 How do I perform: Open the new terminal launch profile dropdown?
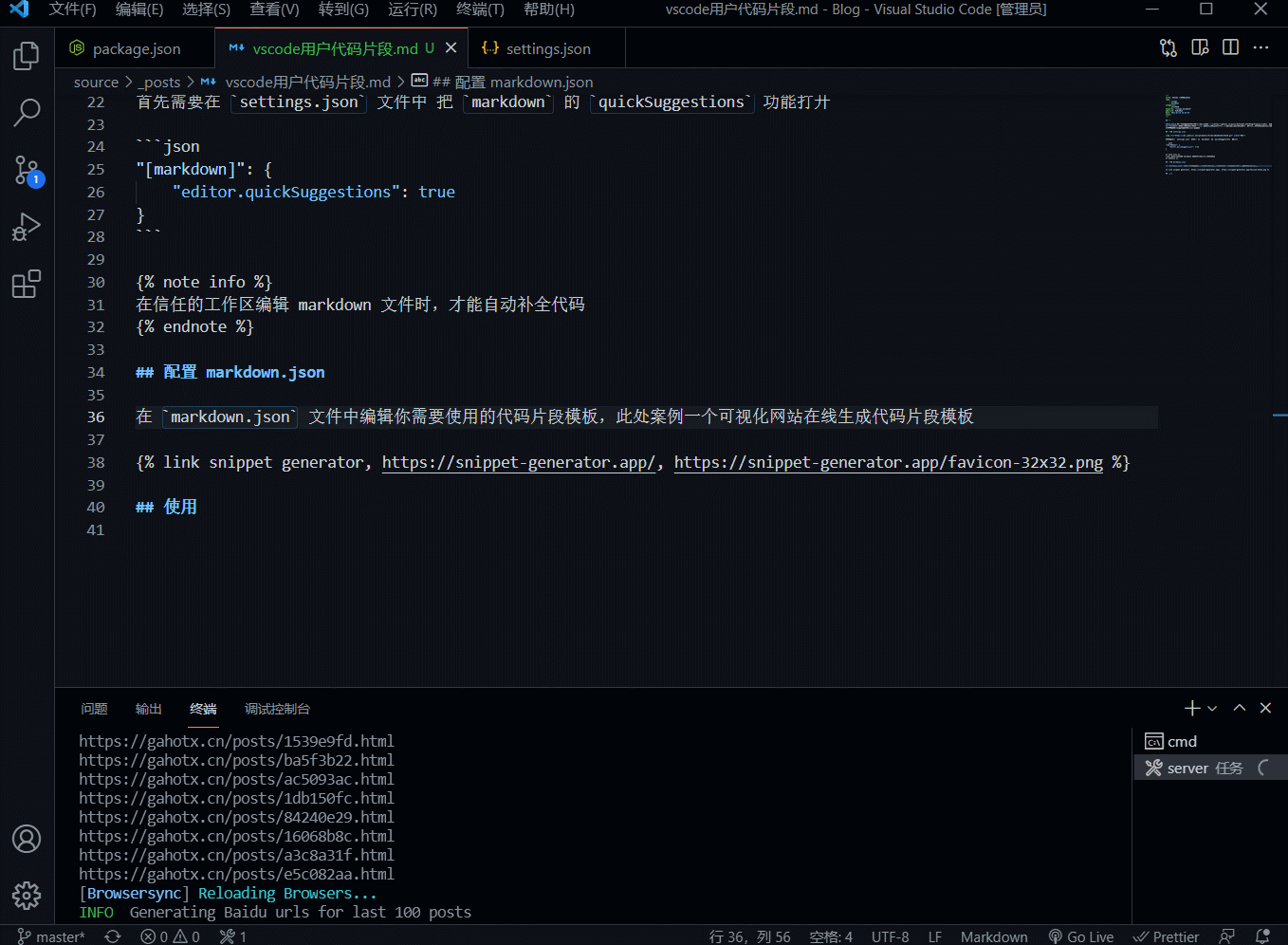1213,708
